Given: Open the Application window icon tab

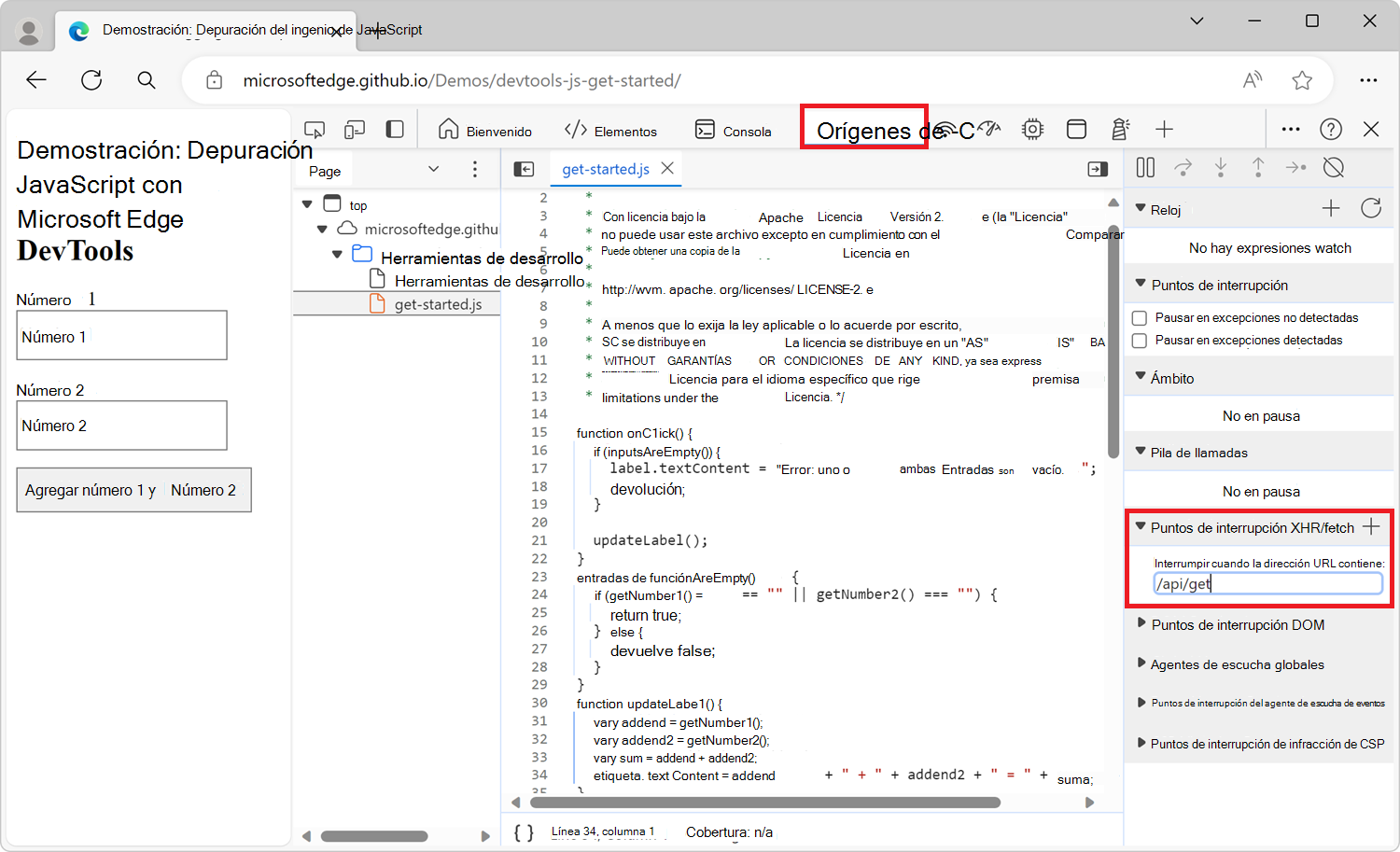Looking at the screenshot, I should (x=1076, y=130).
